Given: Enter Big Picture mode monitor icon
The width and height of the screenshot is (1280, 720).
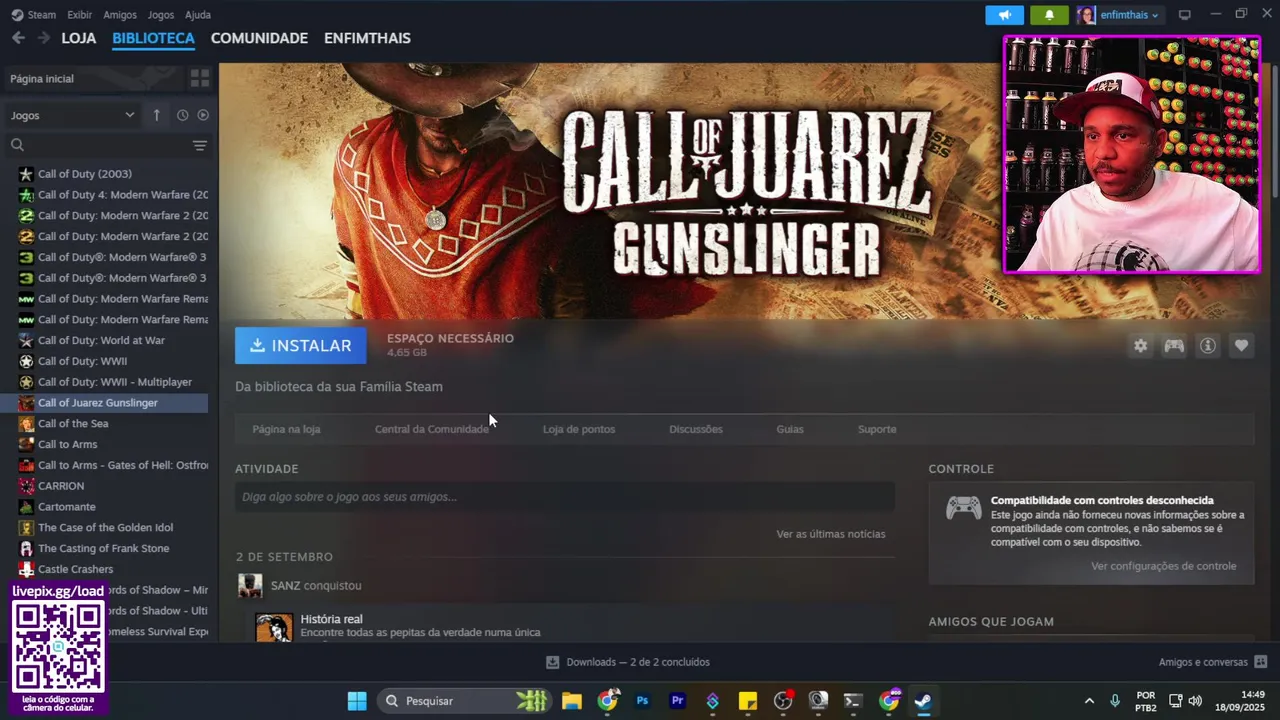Looking at the screenshot, I should click(x=1185, y=15).
